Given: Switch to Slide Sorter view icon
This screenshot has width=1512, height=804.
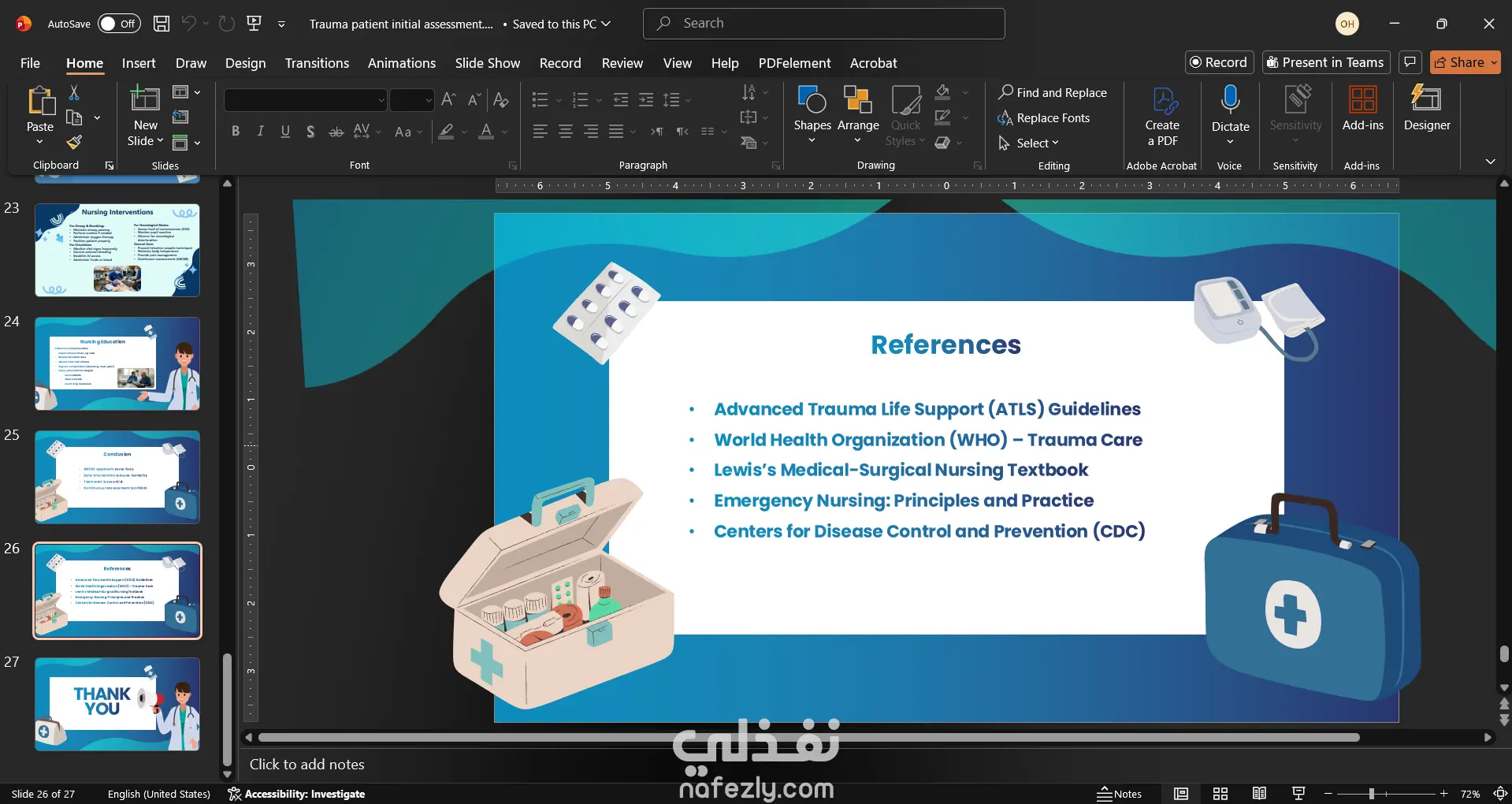Looking at the screenshot, I should pyautogui.click(x=1220, y=794).
